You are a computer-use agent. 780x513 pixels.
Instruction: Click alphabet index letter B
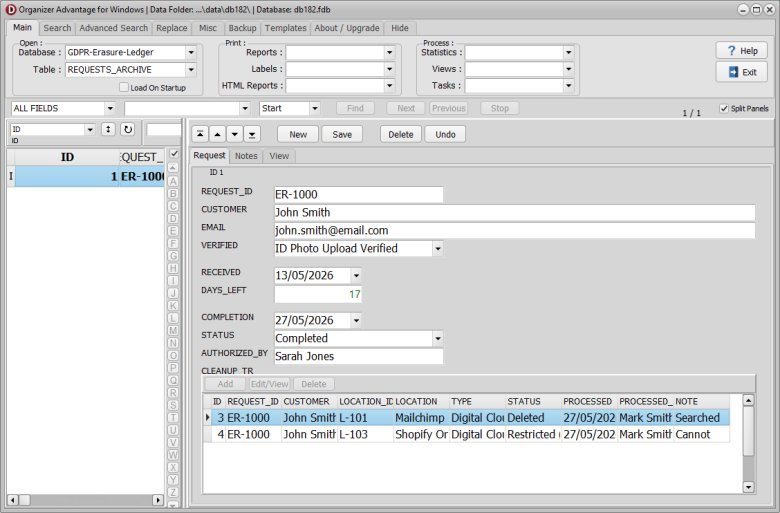(x=173, y=194)
